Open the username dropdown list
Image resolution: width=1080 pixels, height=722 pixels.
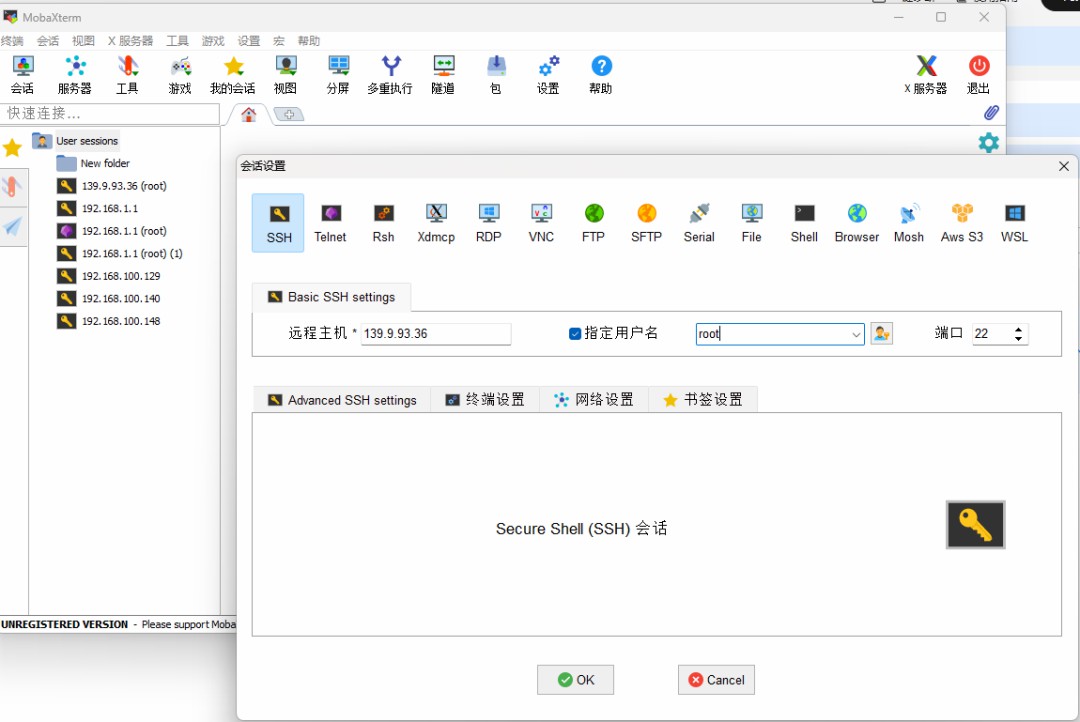click(856, 334)
